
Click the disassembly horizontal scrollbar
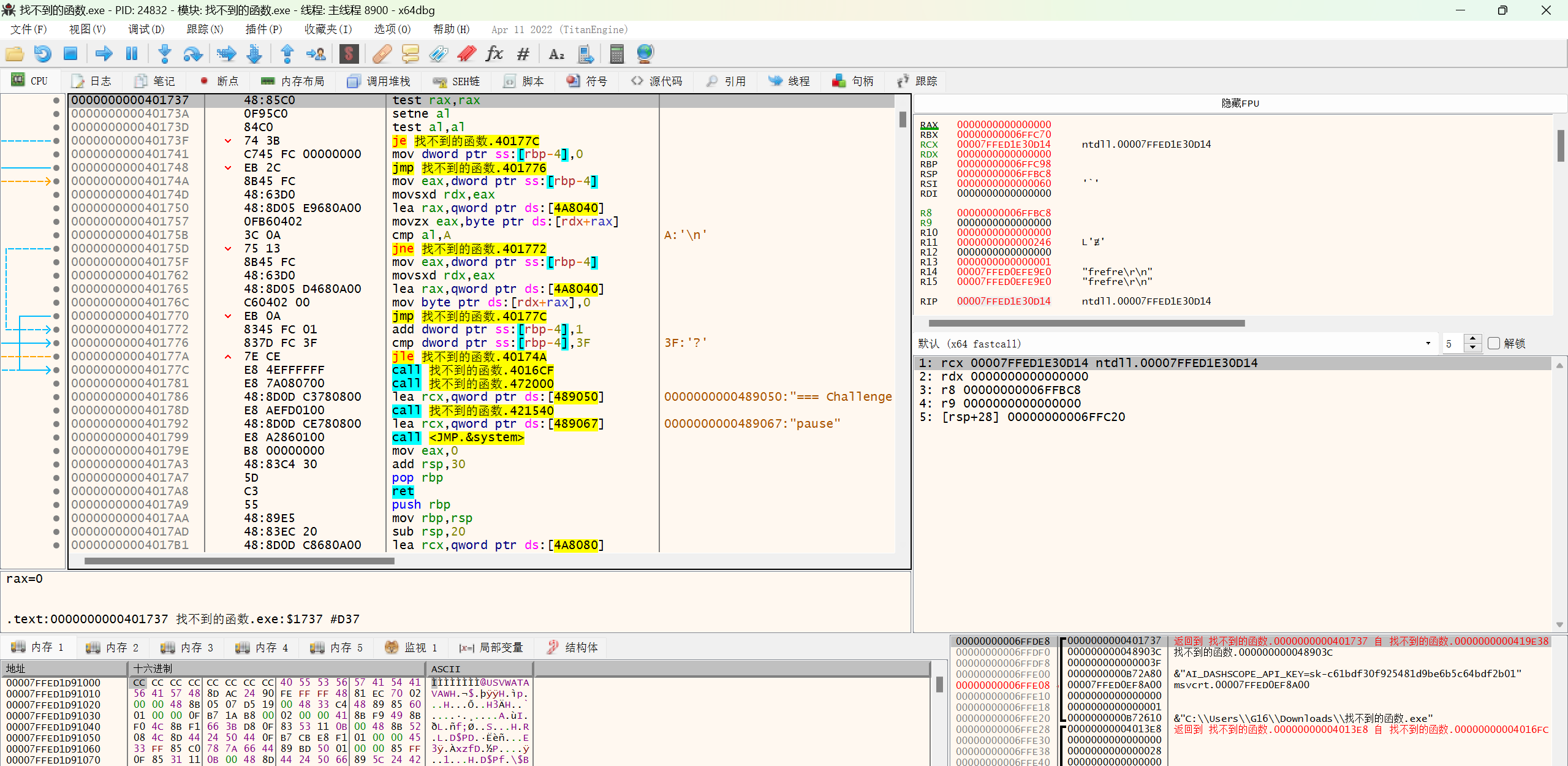click(x=239, y=561)
